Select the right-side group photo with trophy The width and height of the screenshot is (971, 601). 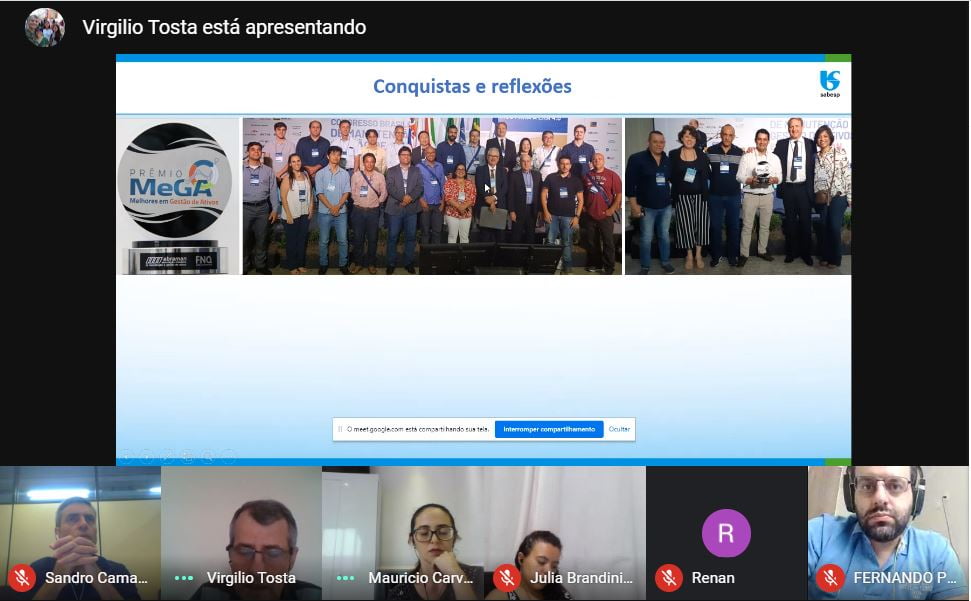[x=738, y=196]
